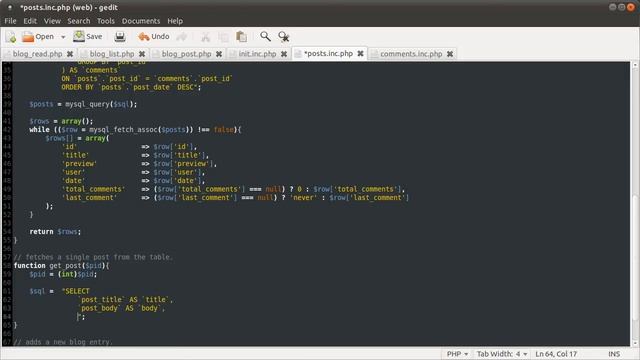This screenshot has height=360, width=640.
Task: Click the '$rows = array();' line
Action: pos(61,121)
